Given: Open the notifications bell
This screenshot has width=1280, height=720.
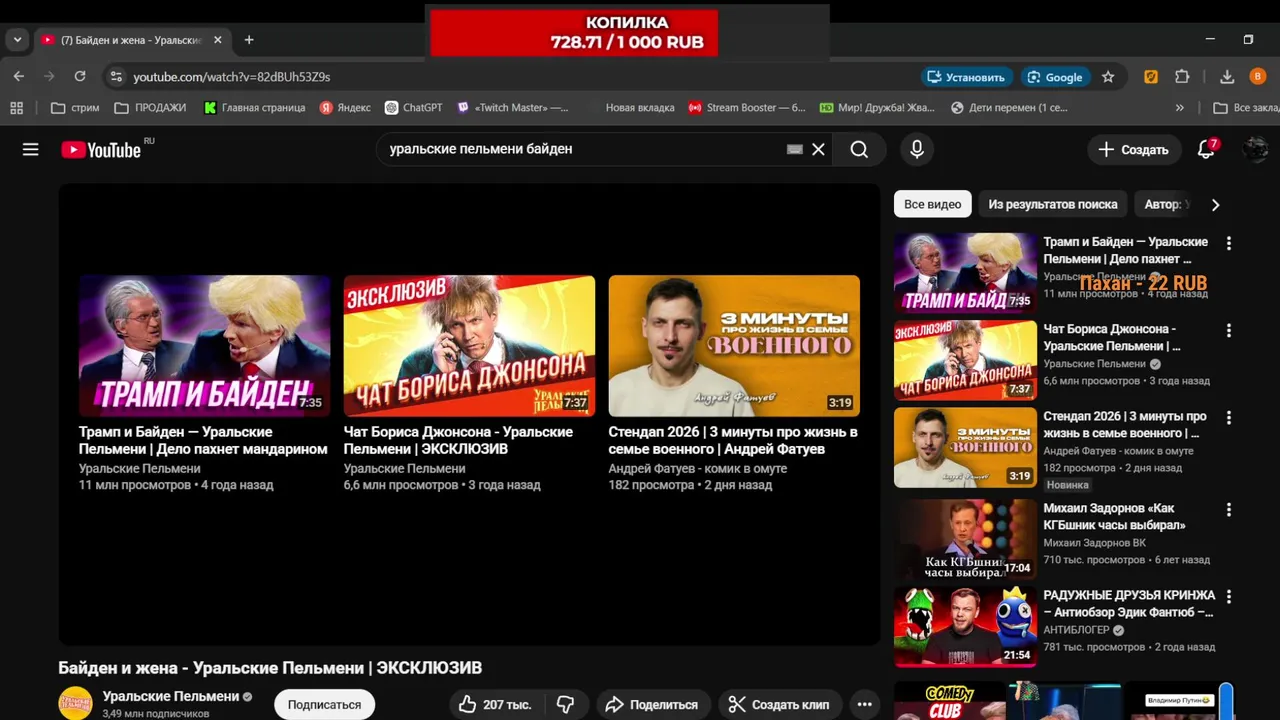Looking at the screenshot, I should [1207, 149].
